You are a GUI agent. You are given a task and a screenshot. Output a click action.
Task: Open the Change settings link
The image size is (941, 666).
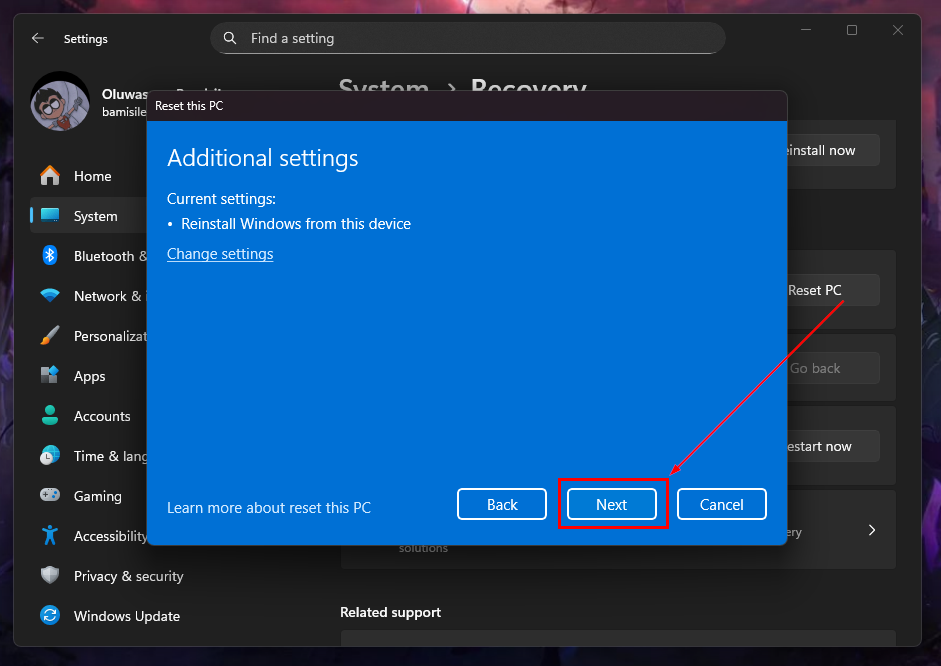point(220,254)
